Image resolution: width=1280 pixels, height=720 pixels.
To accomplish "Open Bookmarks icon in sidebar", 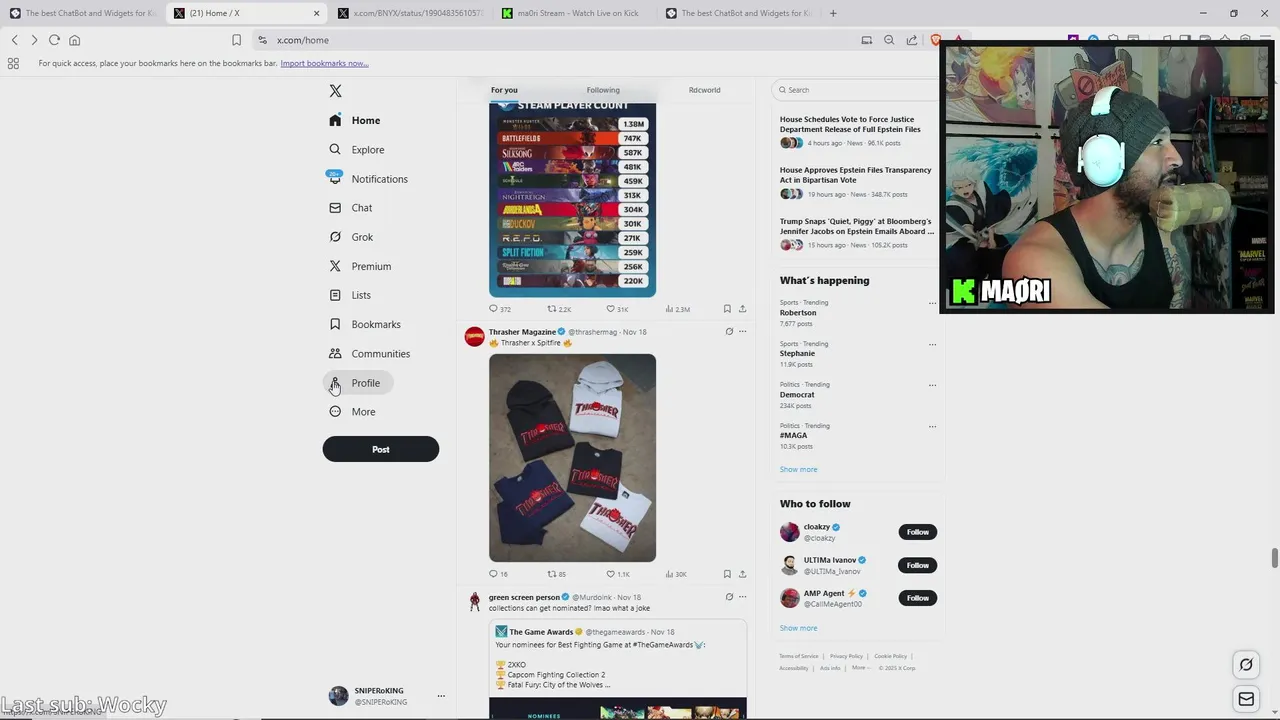I will tap(335, 324).
